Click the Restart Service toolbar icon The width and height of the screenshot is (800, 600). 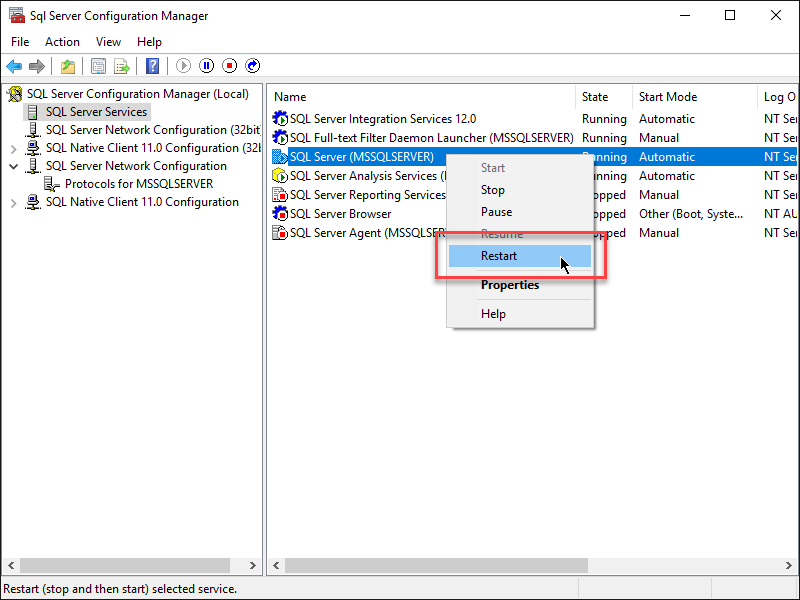[x=252, y=66]
